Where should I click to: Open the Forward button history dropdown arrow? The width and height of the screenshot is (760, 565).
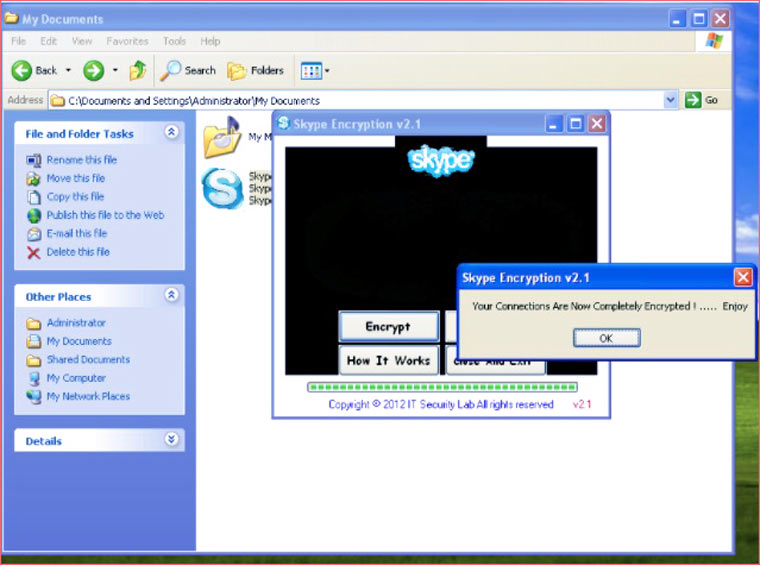115,71
